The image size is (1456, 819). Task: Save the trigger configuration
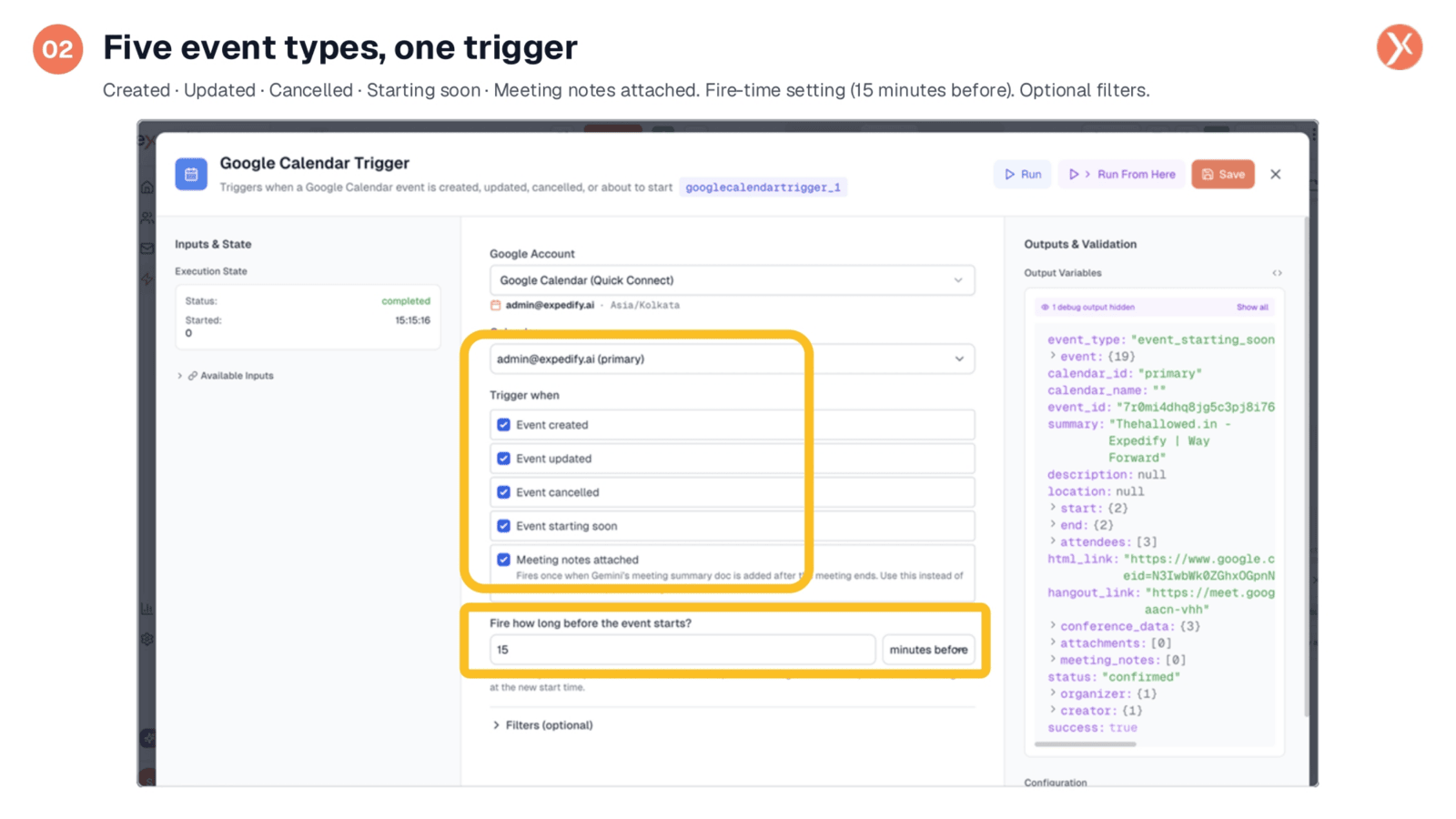[x=1222, y=174]
